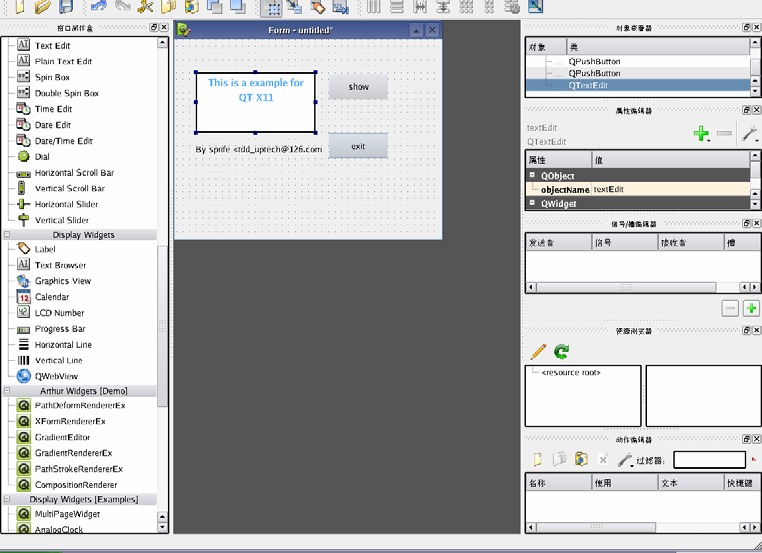Click the pencil edit resources icon
This screenshot has width=762, height=553.
point(538,352)
